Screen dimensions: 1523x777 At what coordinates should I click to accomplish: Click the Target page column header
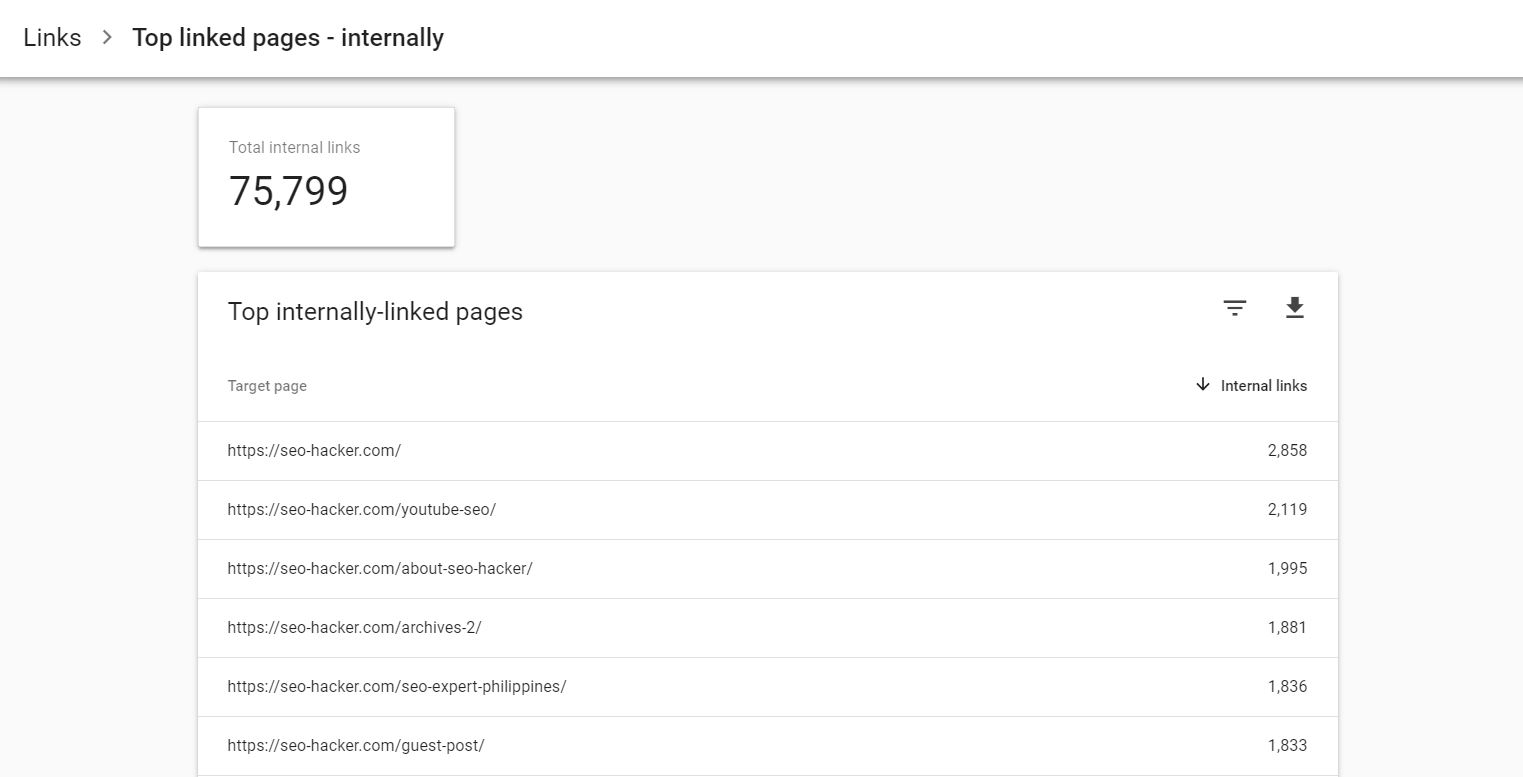pos(267,386)
